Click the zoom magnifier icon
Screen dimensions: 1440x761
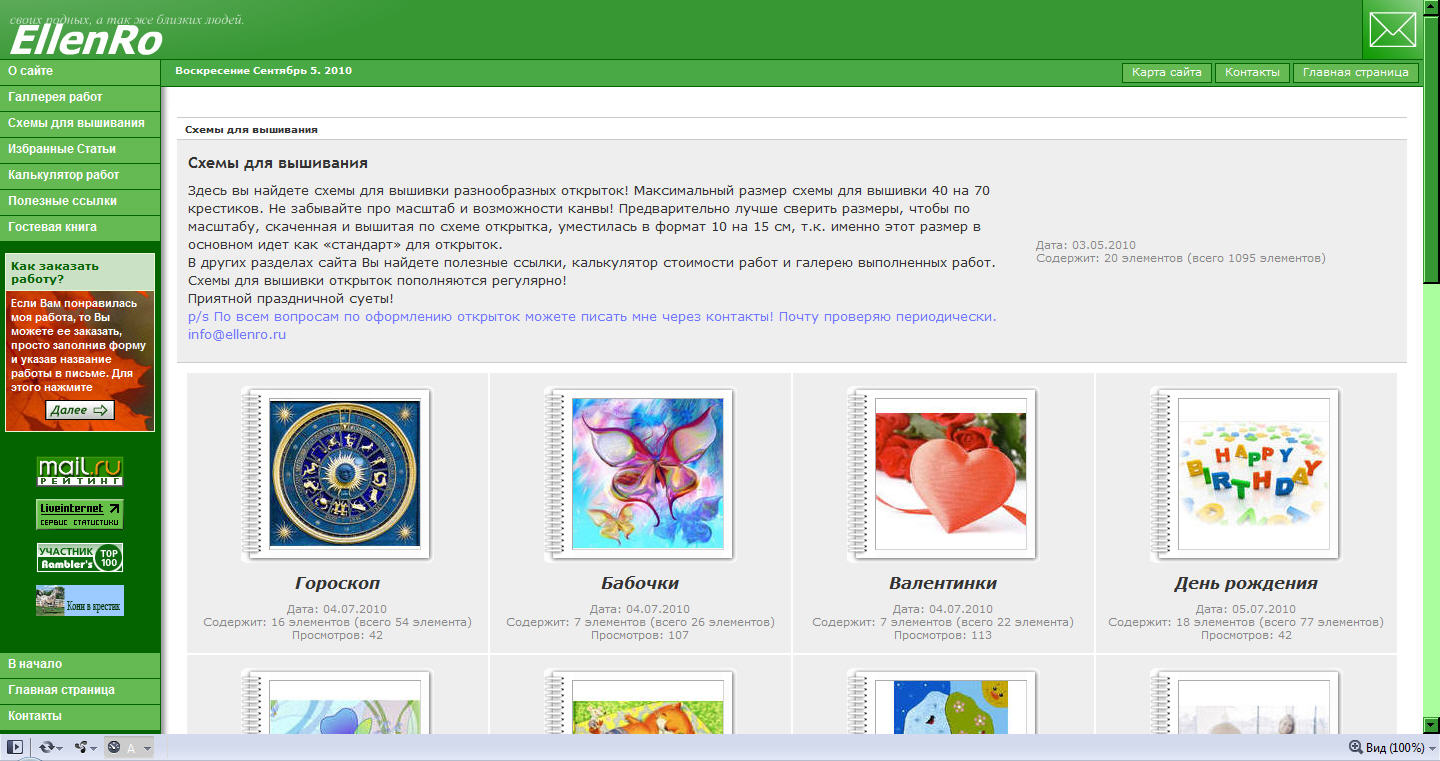click(1356, 747)
